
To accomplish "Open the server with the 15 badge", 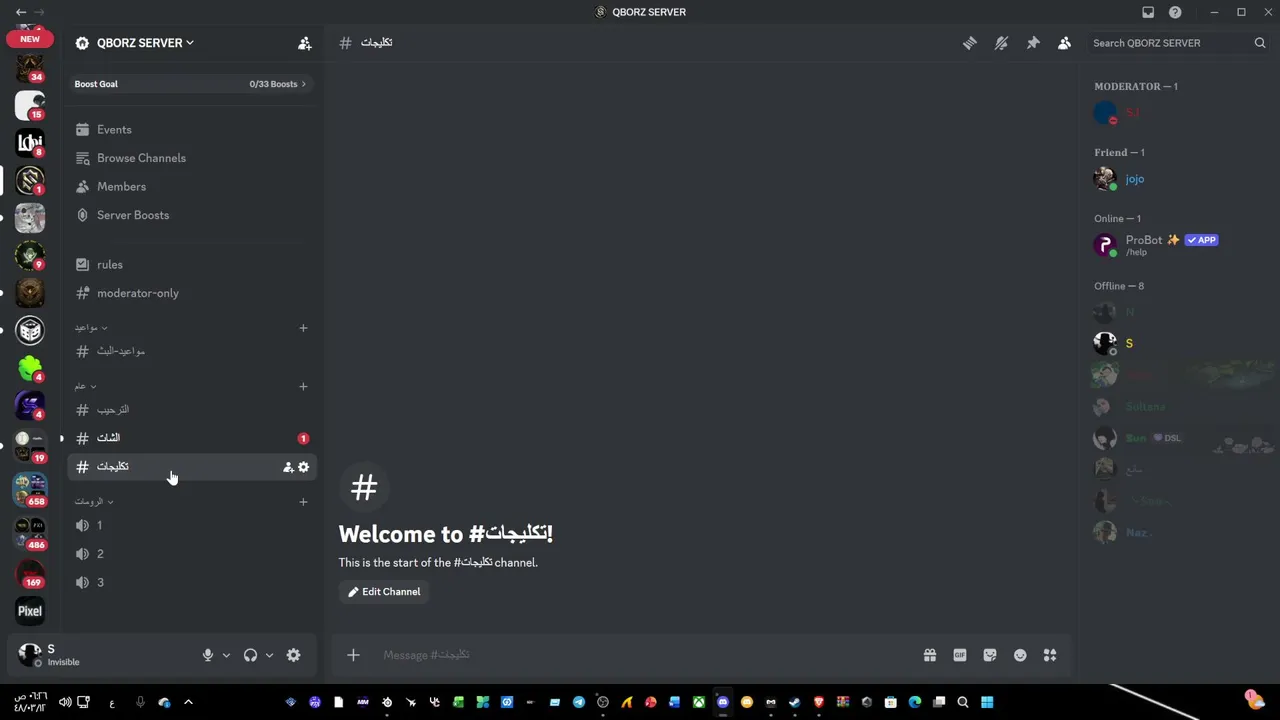I will 30,105.
